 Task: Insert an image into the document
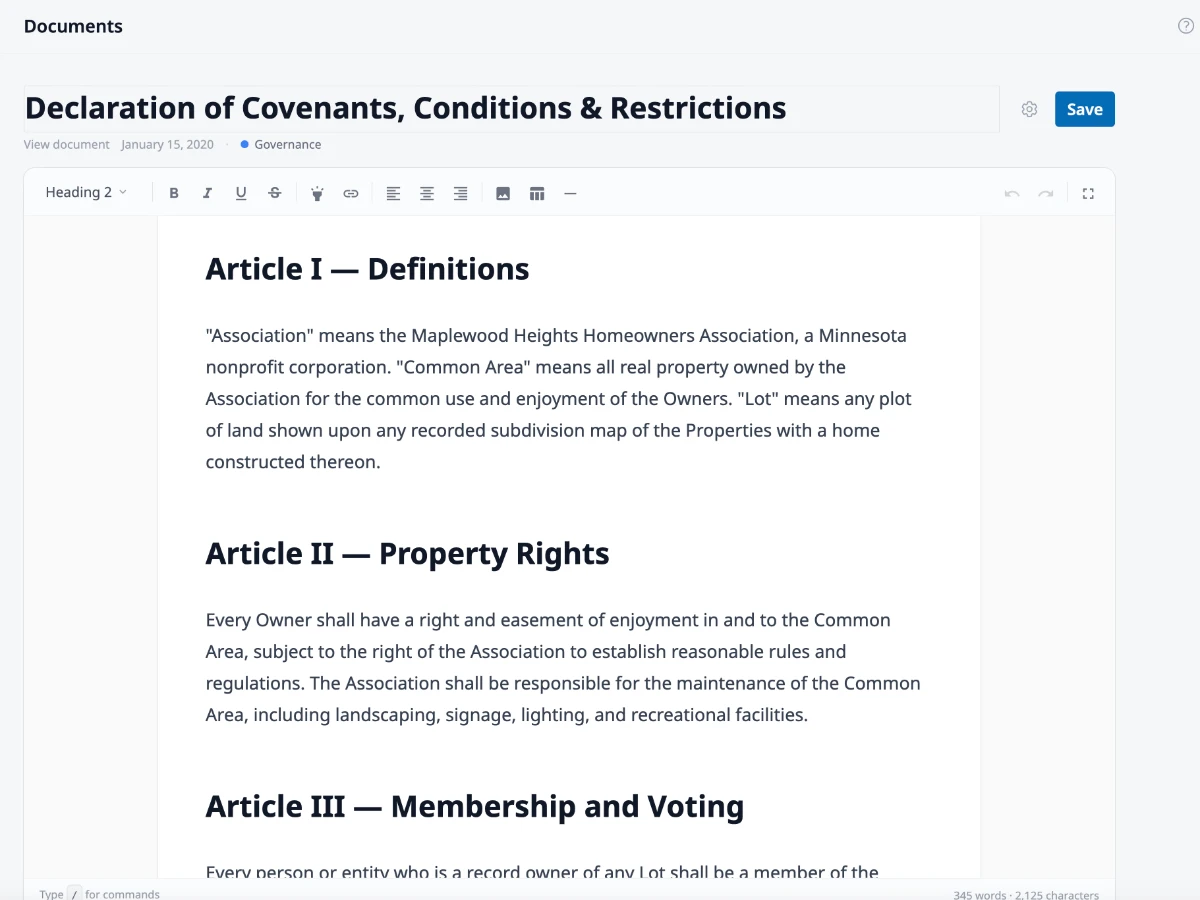click(503, 193)
